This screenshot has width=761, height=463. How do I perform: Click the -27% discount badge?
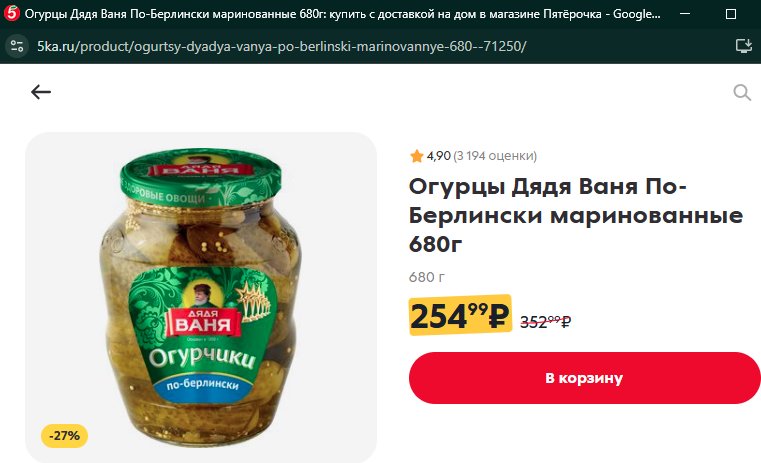tap(65, 435)
